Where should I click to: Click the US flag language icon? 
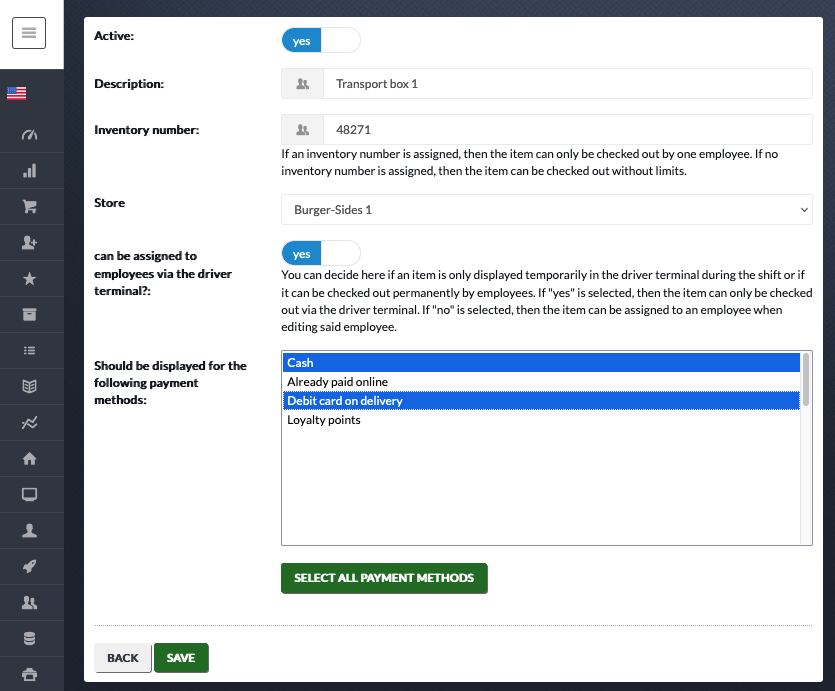click(x=17, y=93)
